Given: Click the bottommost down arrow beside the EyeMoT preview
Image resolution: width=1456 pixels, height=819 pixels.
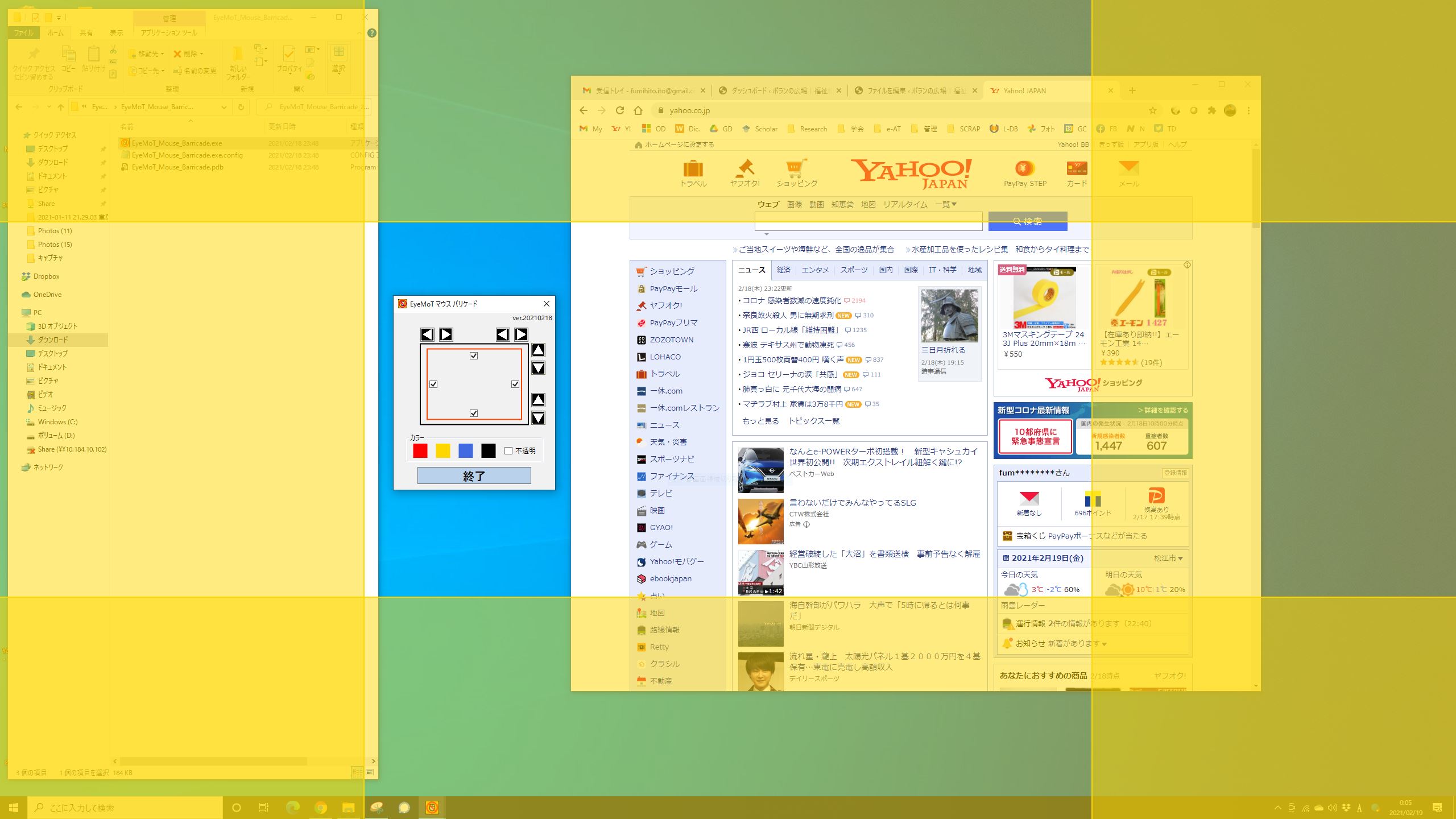Looking at the screenshot, I should 538,418.
